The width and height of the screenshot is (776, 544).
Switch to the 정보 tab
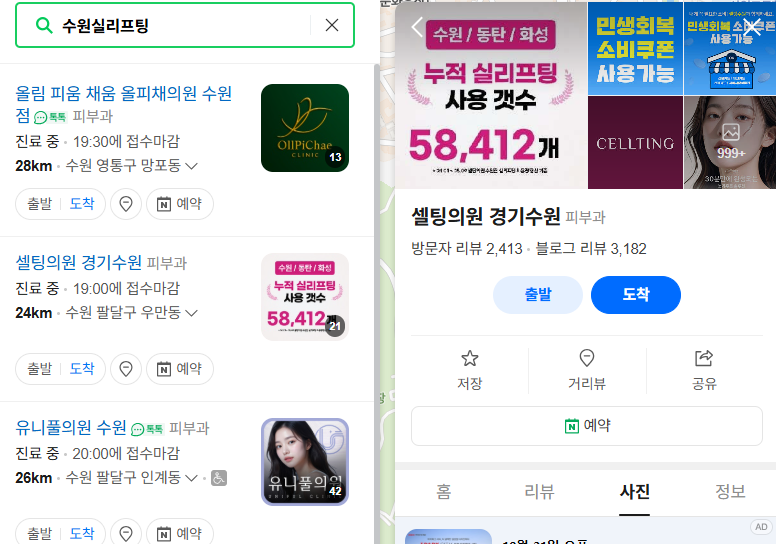(730, 492)
